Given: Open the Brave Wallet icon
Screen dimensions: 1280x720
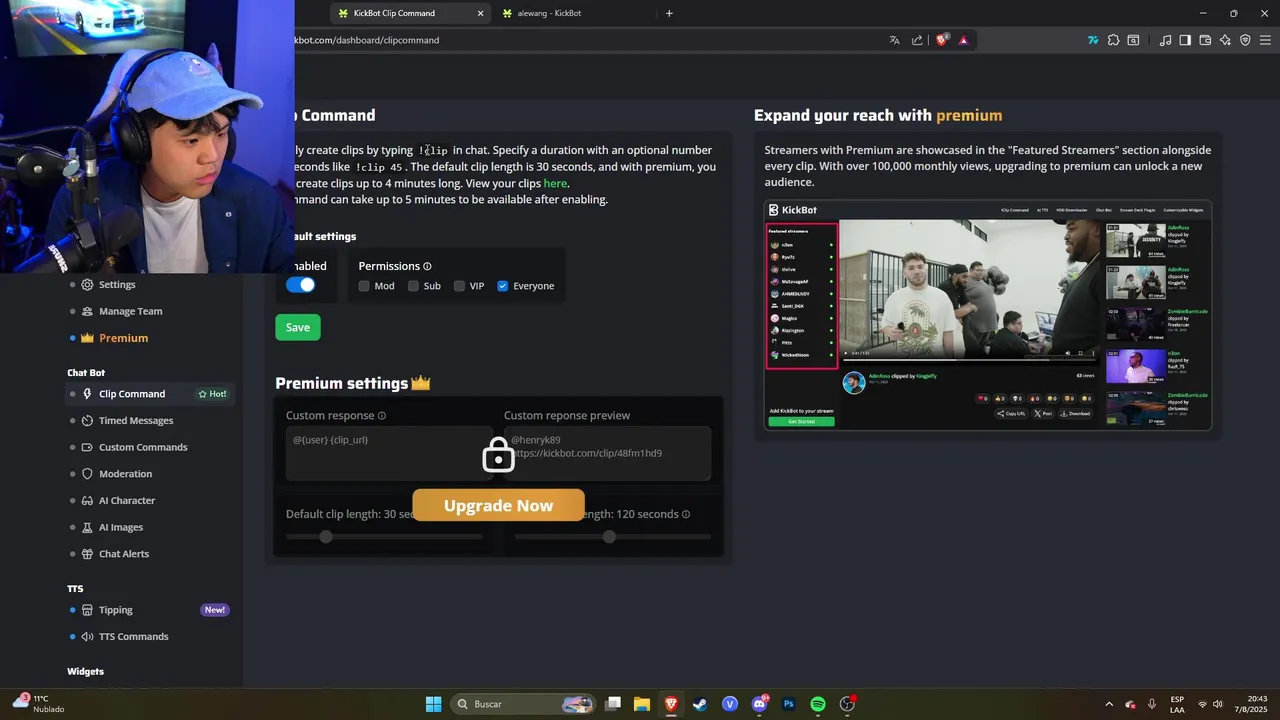Looking at the screenshot, I should (x=1205, y=40).
